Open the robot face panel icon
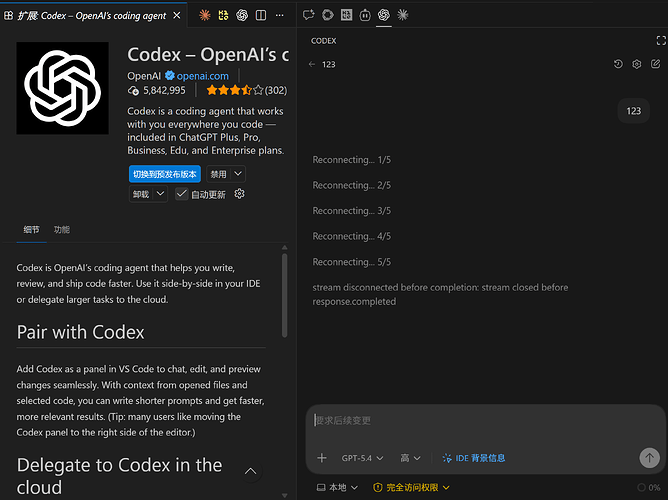The image size is (668, 500). (x=365, y=15)
